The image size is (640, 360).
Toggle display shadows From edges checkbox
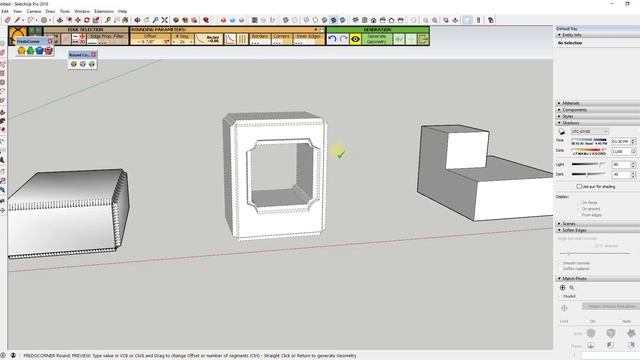point(579,215)
